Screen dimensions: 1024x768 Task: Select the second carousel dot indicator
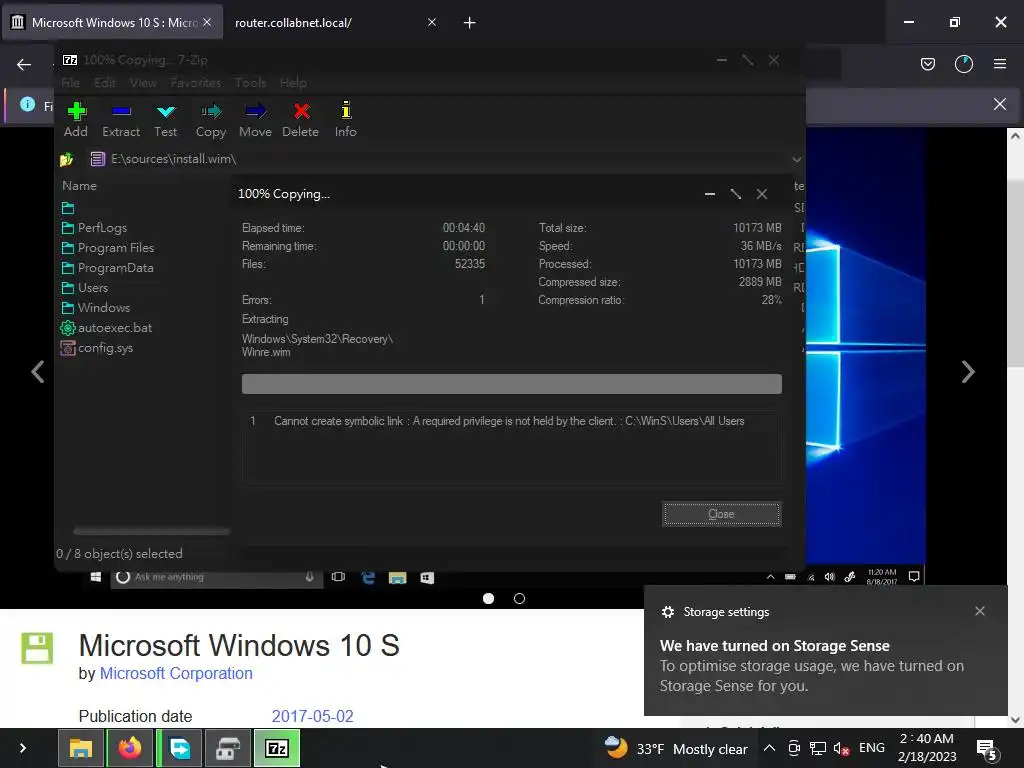(x=519, y=598)
